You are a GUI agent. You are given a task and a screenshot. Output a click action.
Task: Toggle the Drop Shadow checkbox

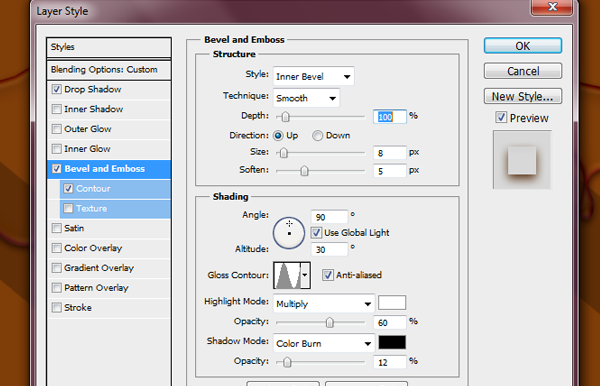click(57, 89)
